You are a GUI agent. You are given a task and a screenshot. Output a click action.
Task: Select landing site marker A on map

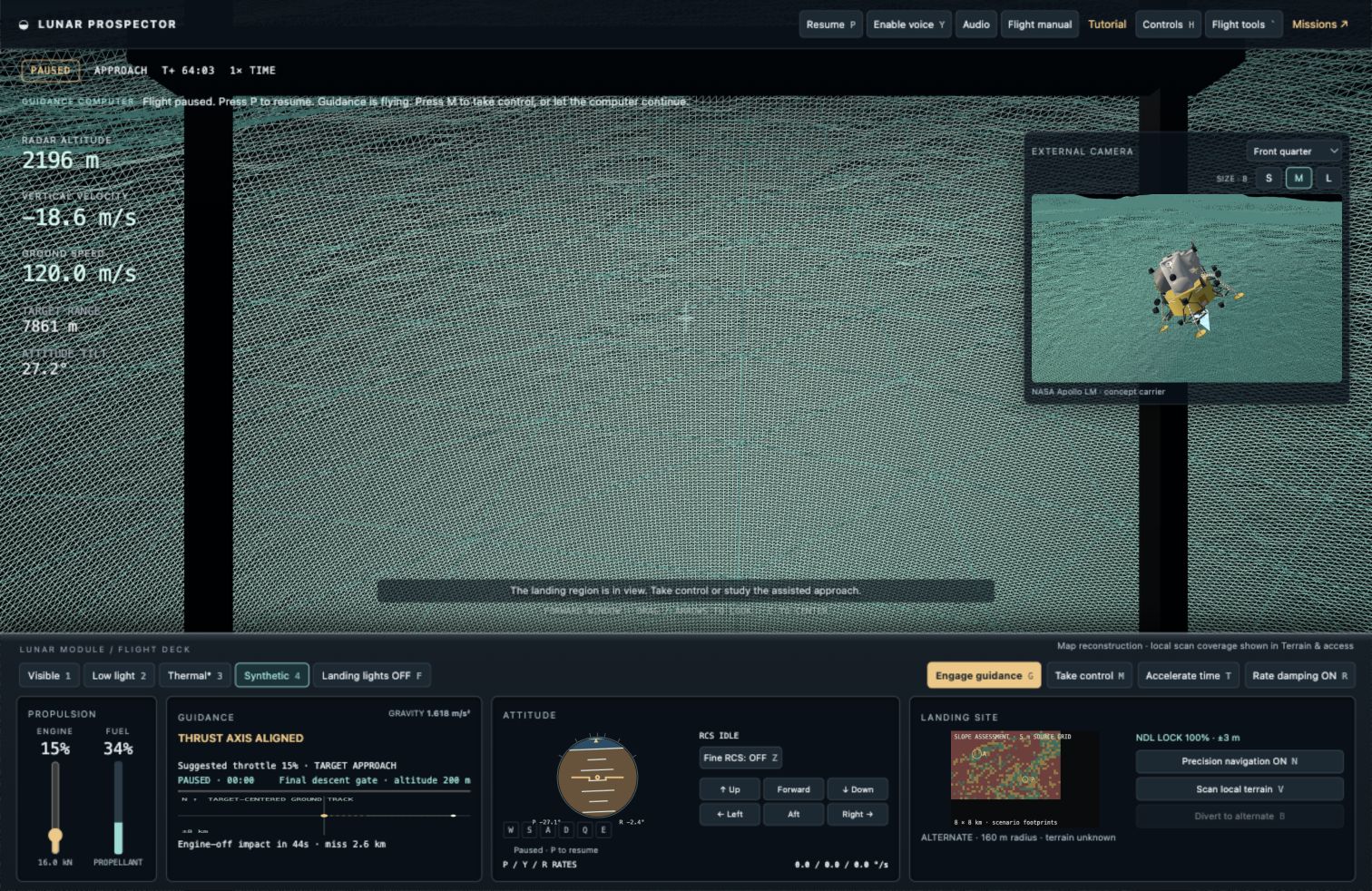[977, 753]
